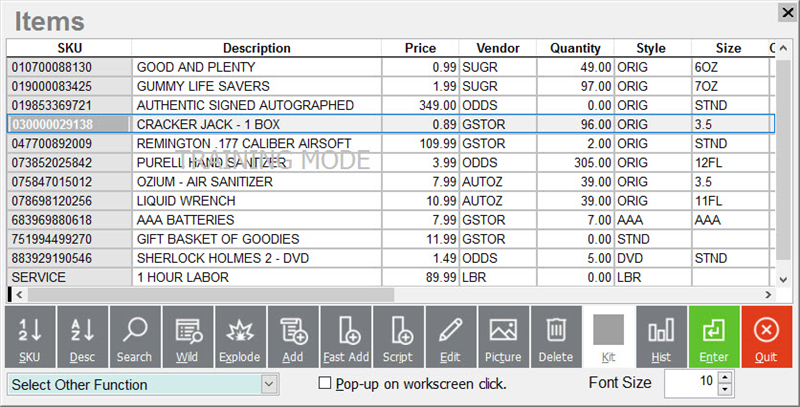Click the Style column header
The width and height of the screenshot is (800, 407).
tap(651, 48)
